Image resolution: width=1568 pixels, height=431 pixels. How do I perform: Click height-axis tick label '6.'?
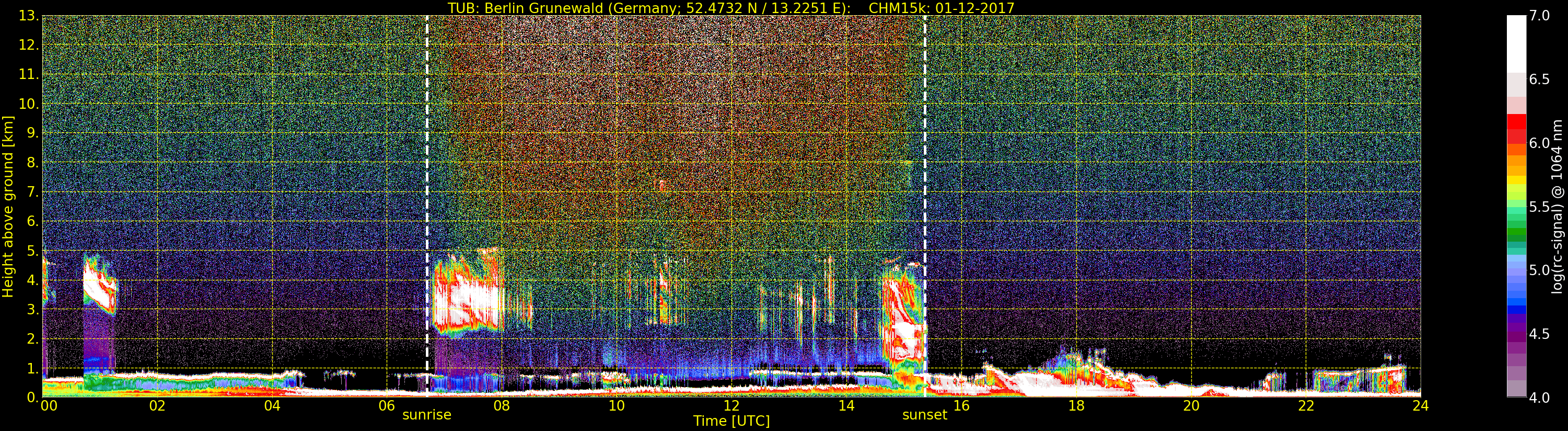click(x=33, y=221)
